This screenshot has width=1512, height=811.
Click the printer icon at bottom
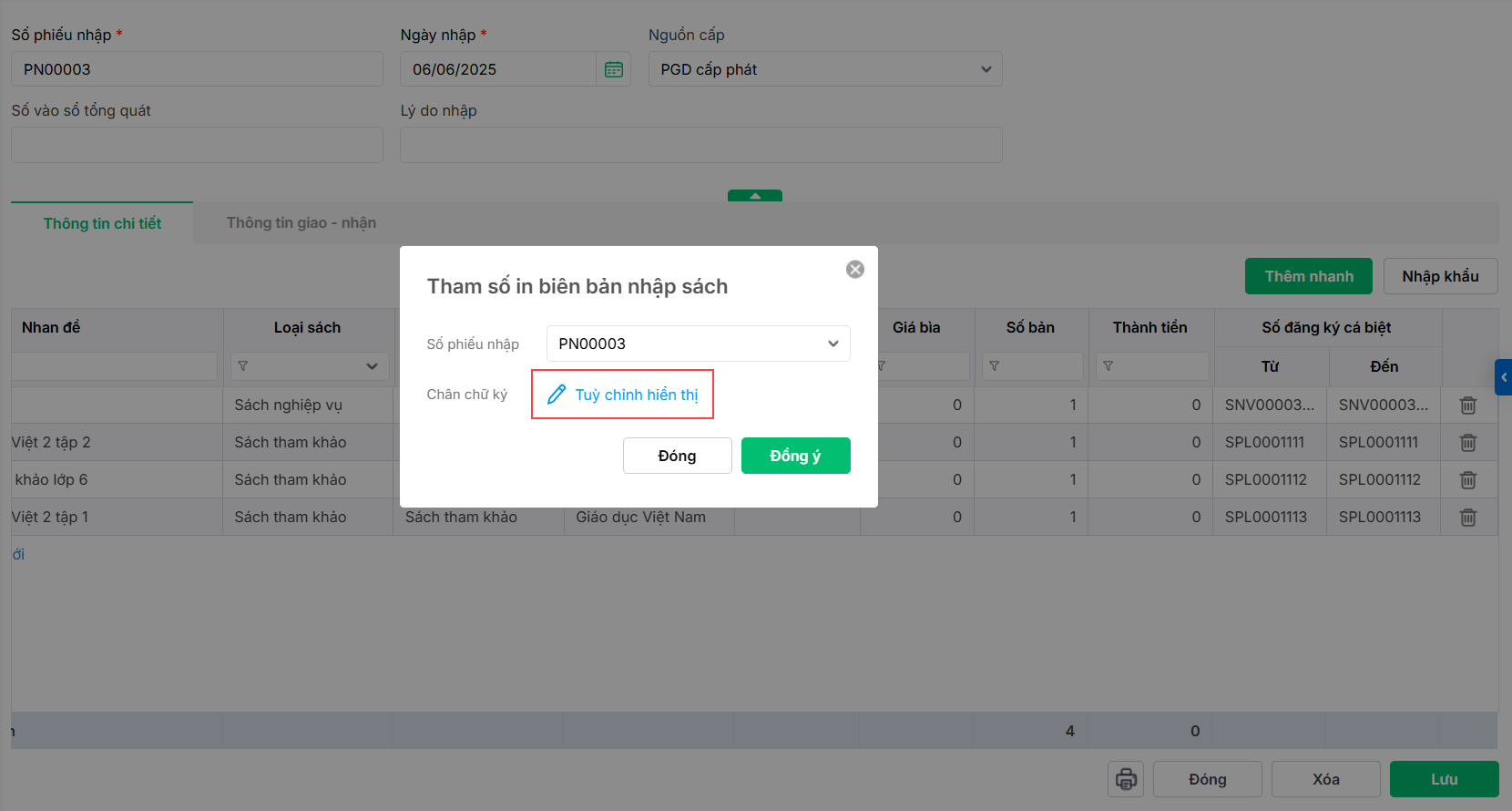(x=1126, y=779)
